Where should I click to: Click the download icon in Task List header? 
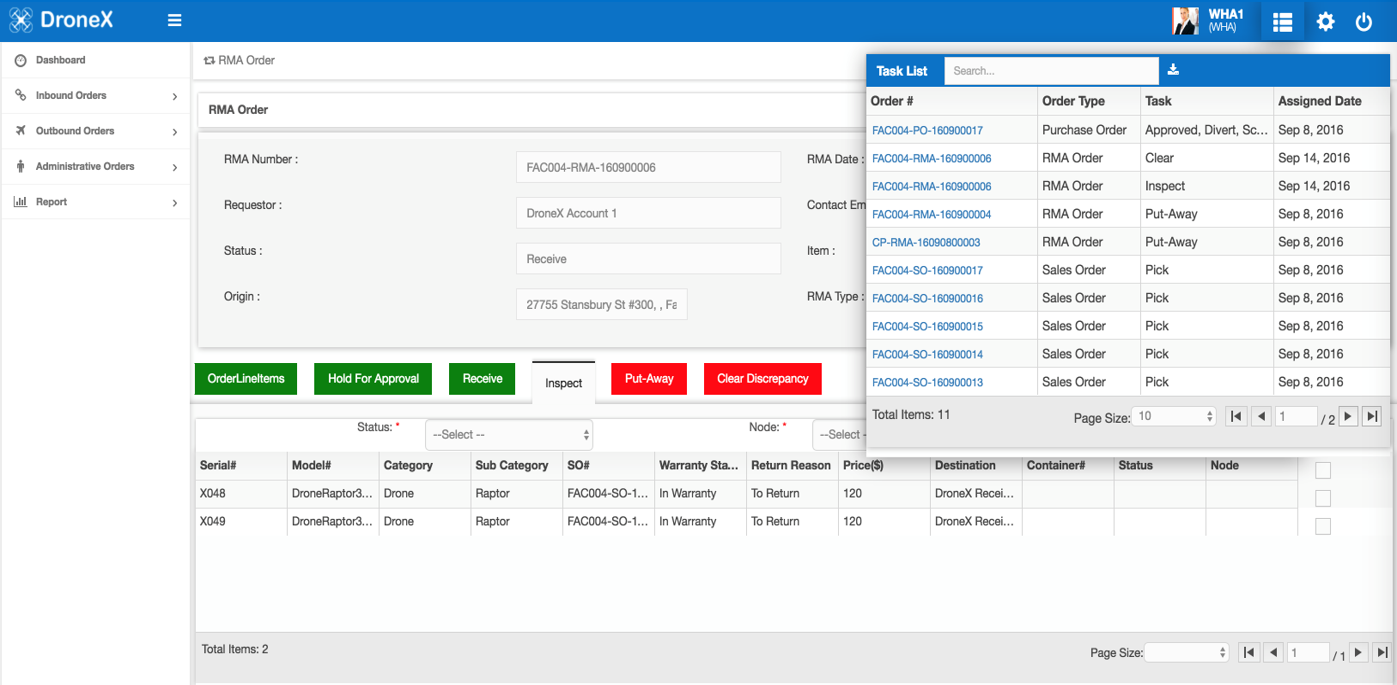[1172, 69]
